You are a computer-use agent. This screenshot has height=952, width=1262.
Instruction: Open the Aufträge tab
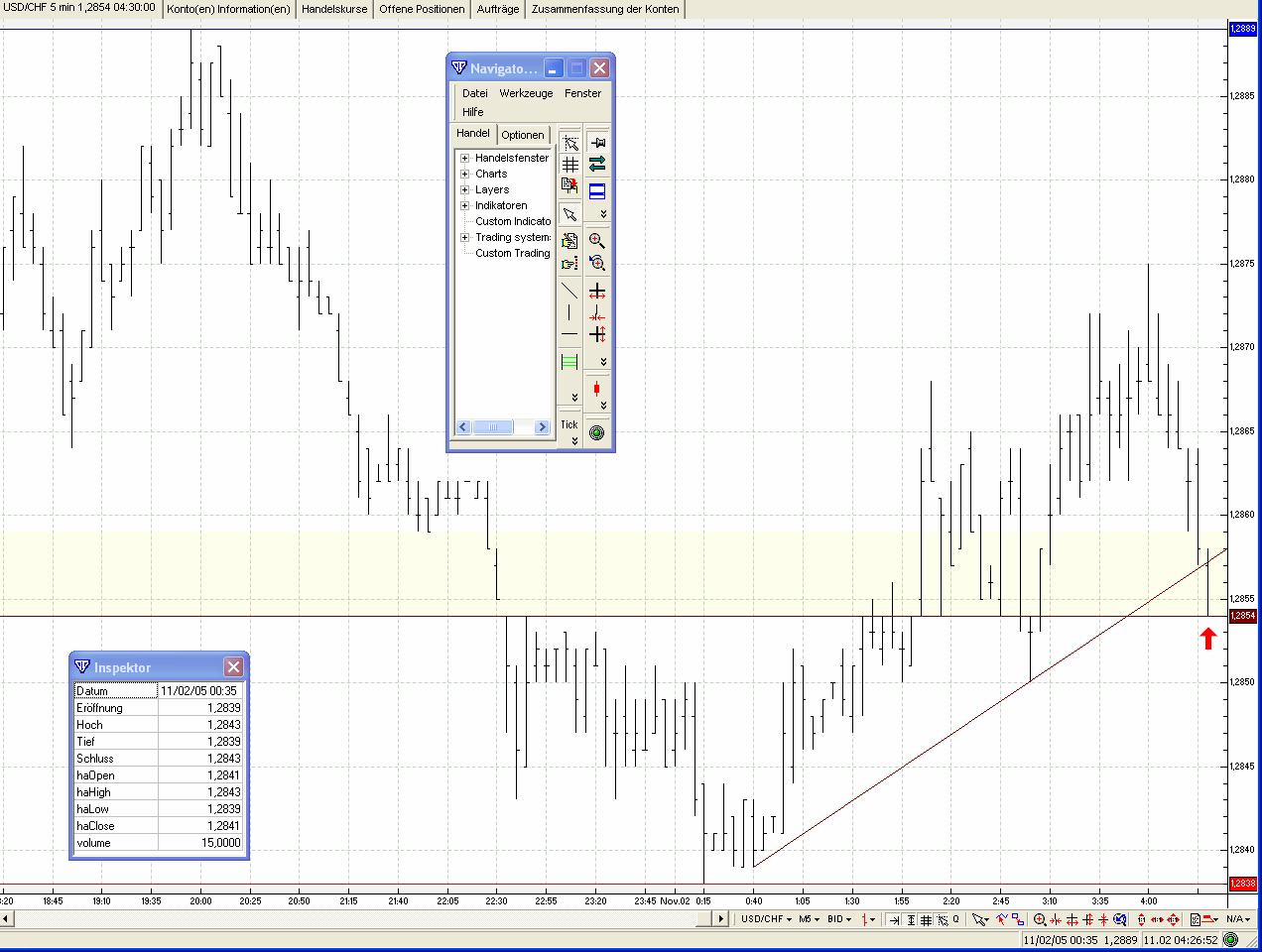498,9
